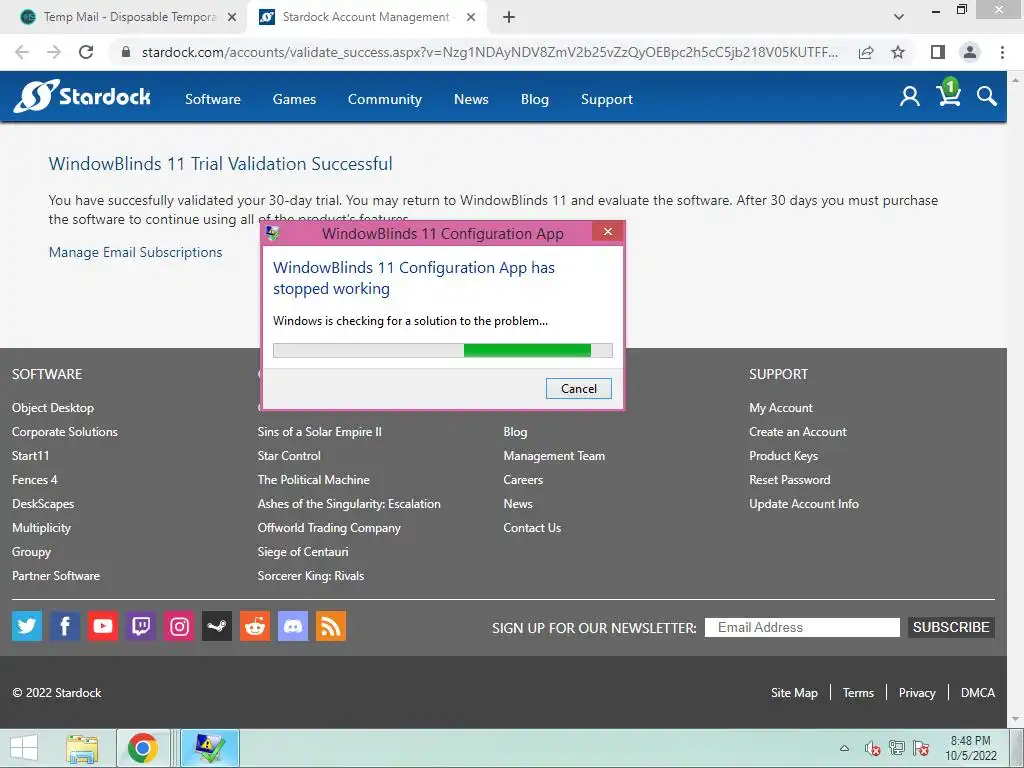
Task: Open Update Account Info link
Action: click(x=804, y=504)
